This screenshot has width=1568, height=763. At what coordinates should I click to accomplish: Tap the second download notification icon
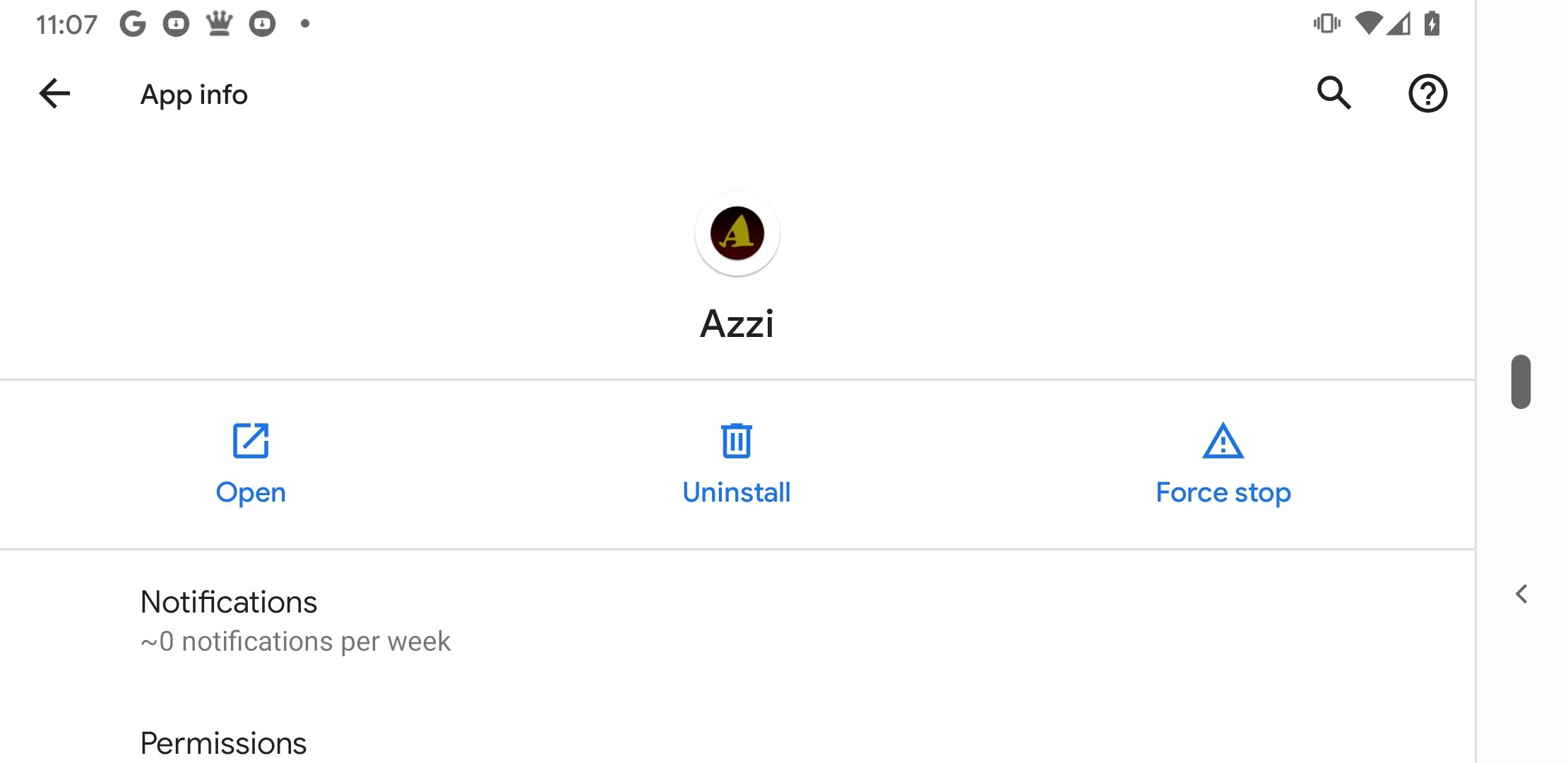(x=262, y=24)
